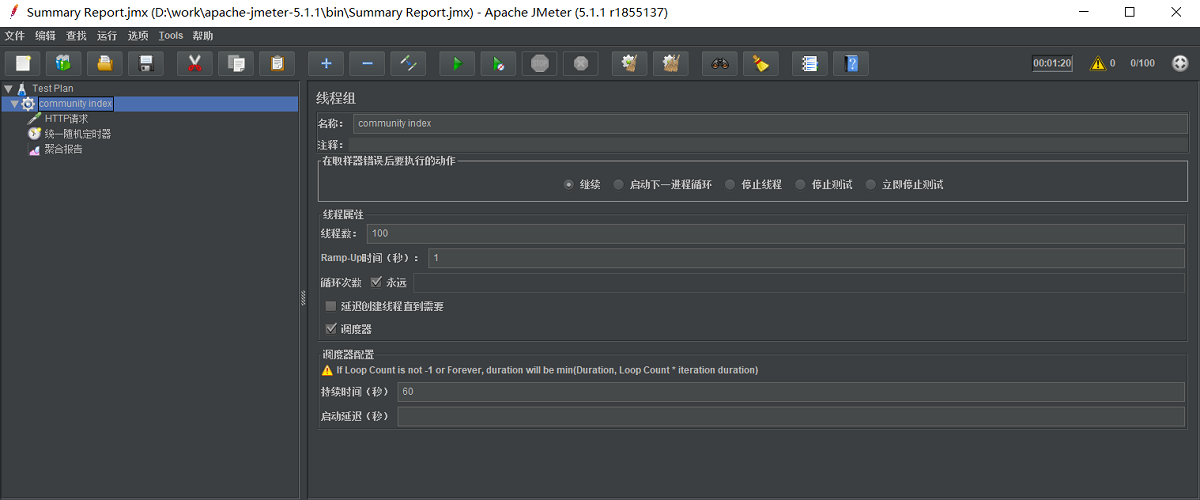Screen dimensions: 1200x500
Task: Click the Shutdown threads icon
Action: (580, 63)
